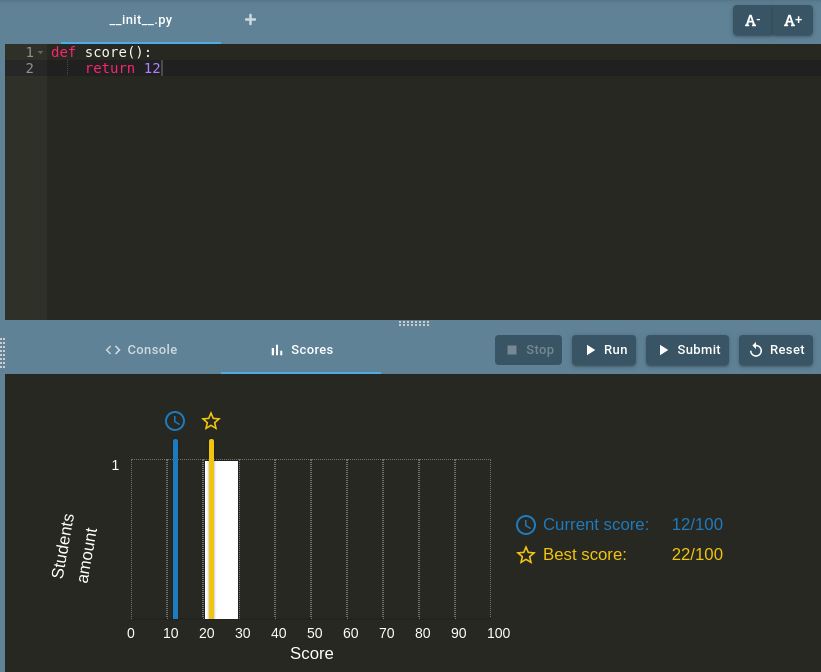Collapse the code fold arrow on line 1

(40, 52)
